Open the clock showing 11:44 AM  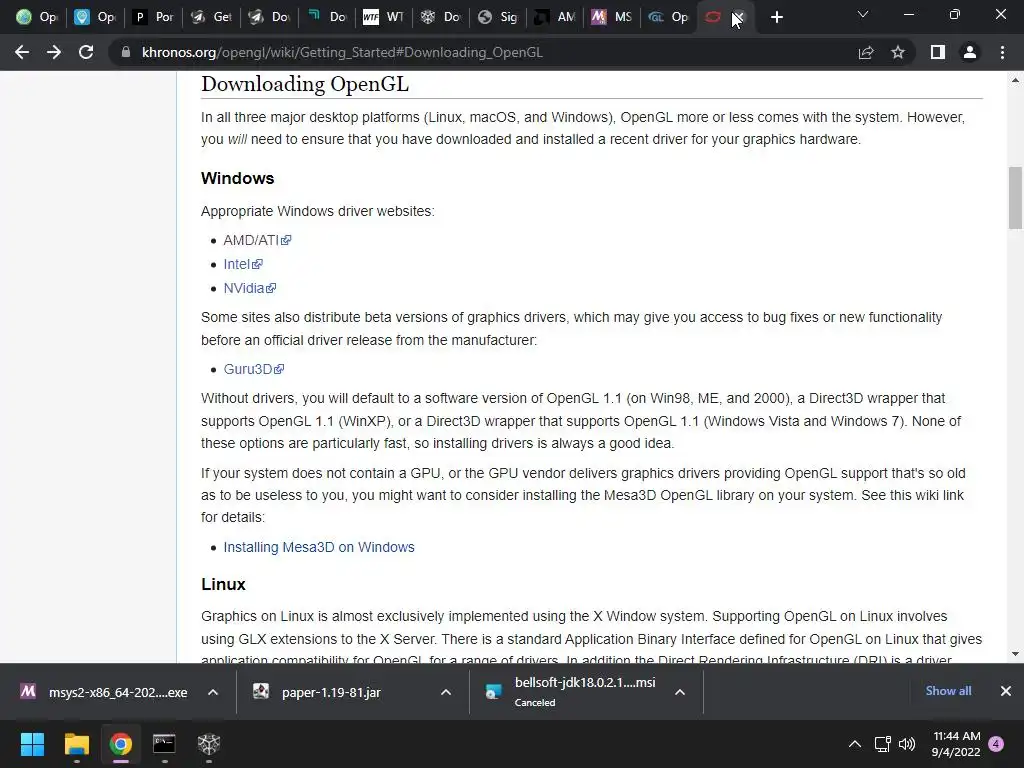click(956, 744)
